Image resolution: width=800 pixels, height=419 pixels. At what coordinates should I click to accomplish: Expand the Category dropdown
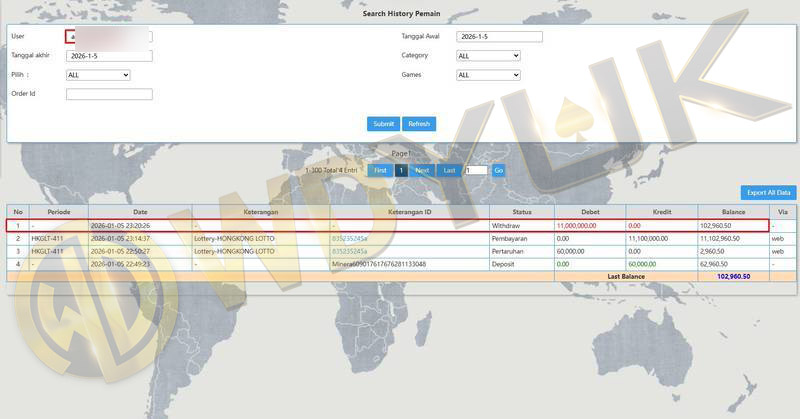click(488, 56)
